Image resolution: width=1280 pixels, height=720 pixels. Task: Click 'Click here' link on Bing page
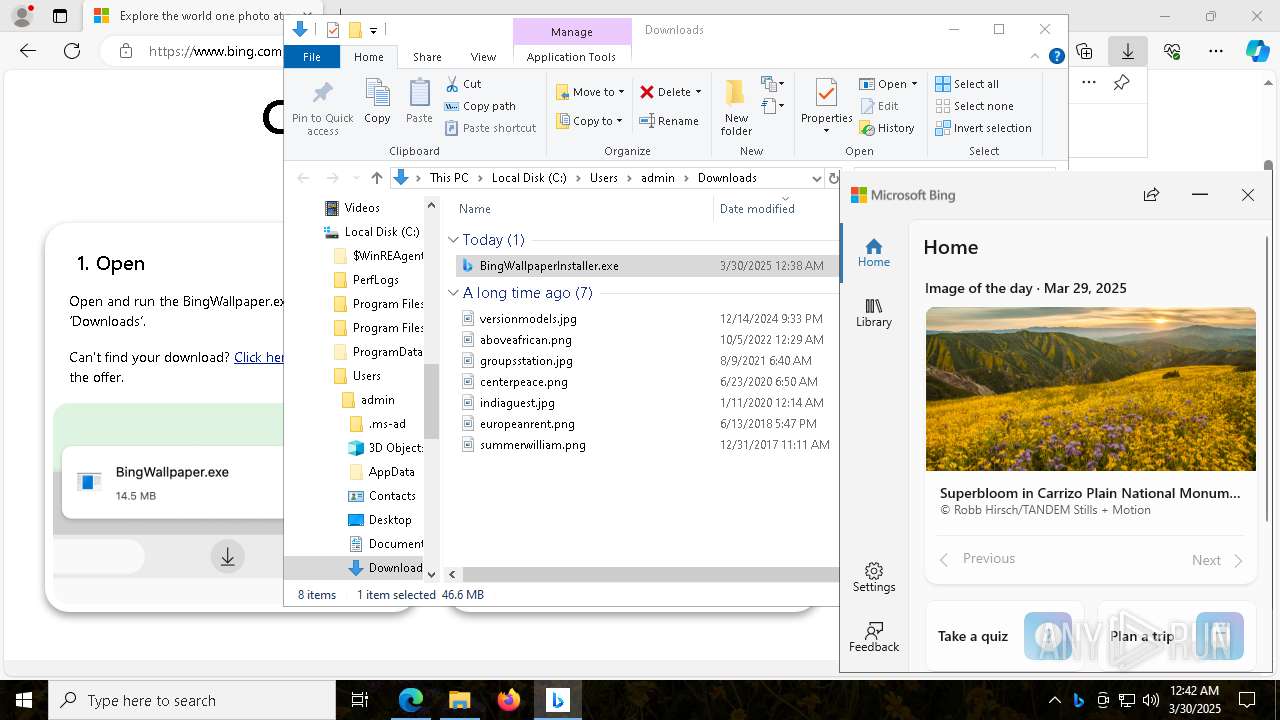[259, 357]
